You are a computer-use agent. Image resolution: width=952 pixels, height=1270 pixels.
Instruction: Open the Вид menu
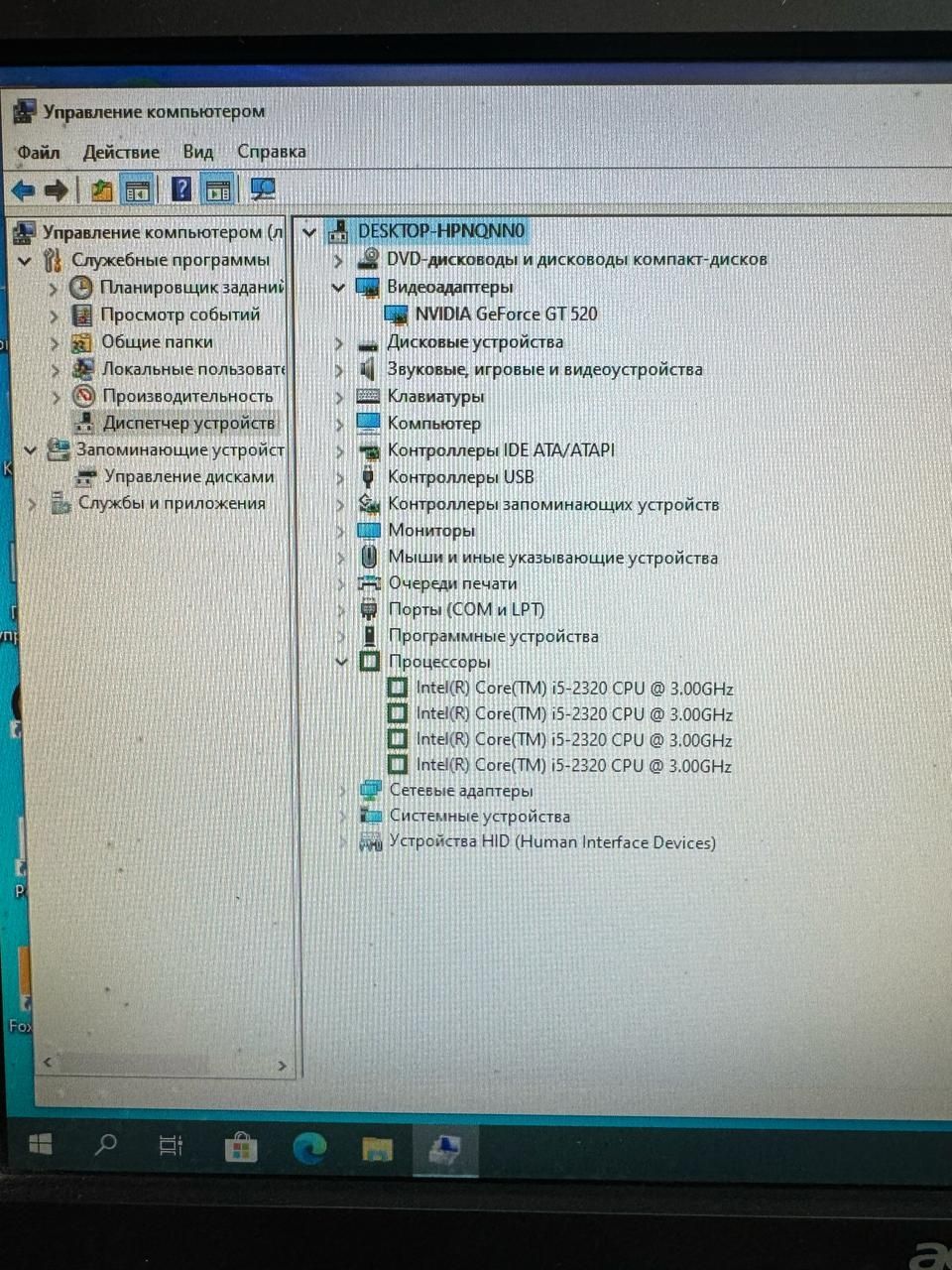pyautogui.click(x=198, y=152)
